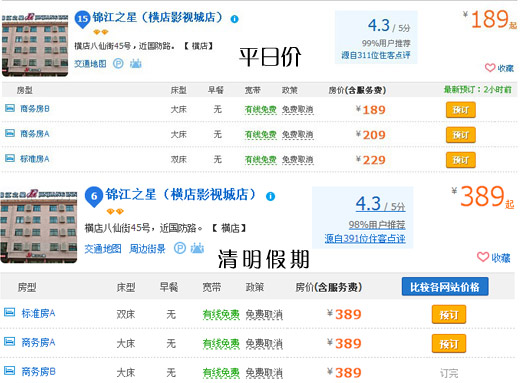Click map marker 15 of top hotel
520x383 pixels.
[x=82, y=19]
